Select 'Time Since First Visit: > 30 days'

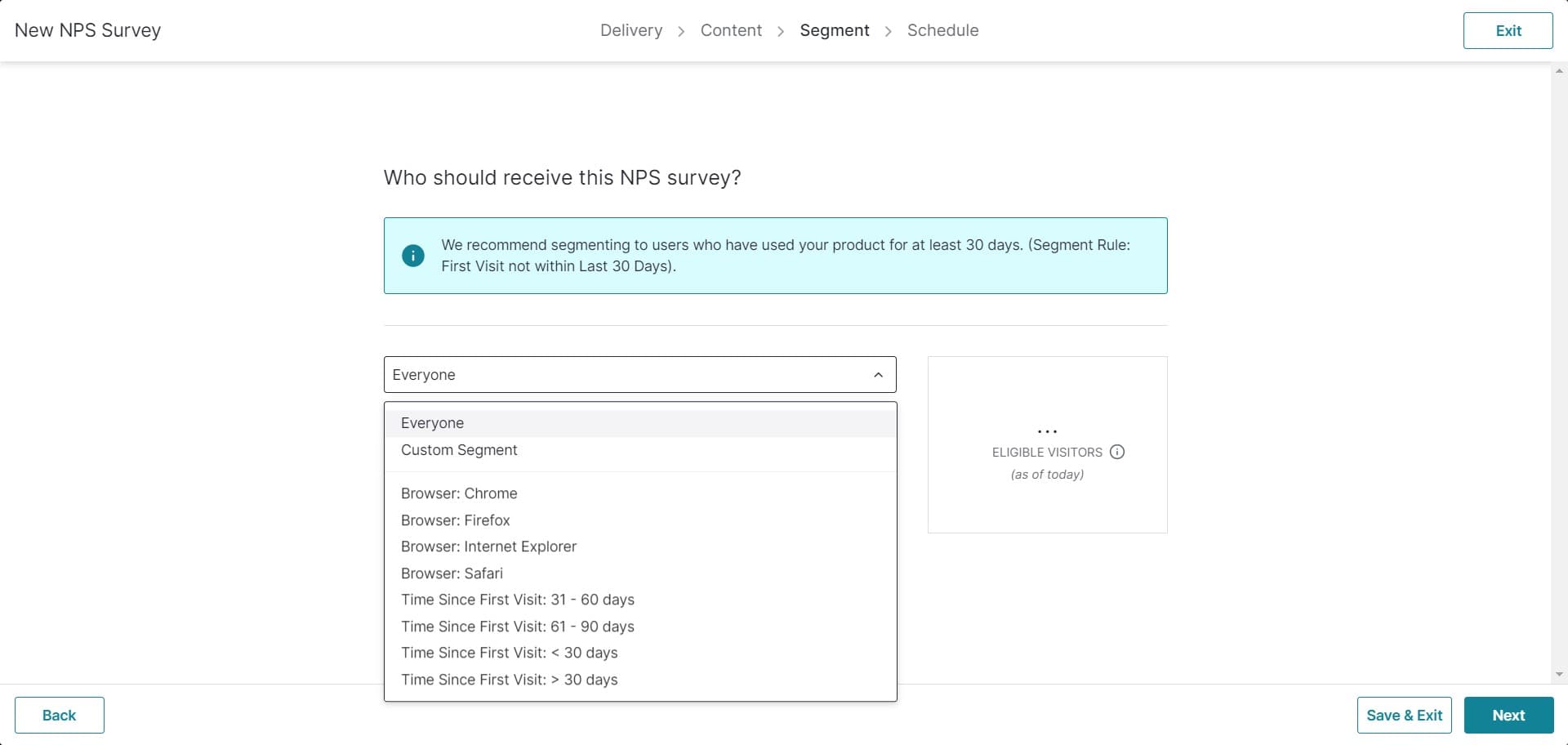pos(509,680)
